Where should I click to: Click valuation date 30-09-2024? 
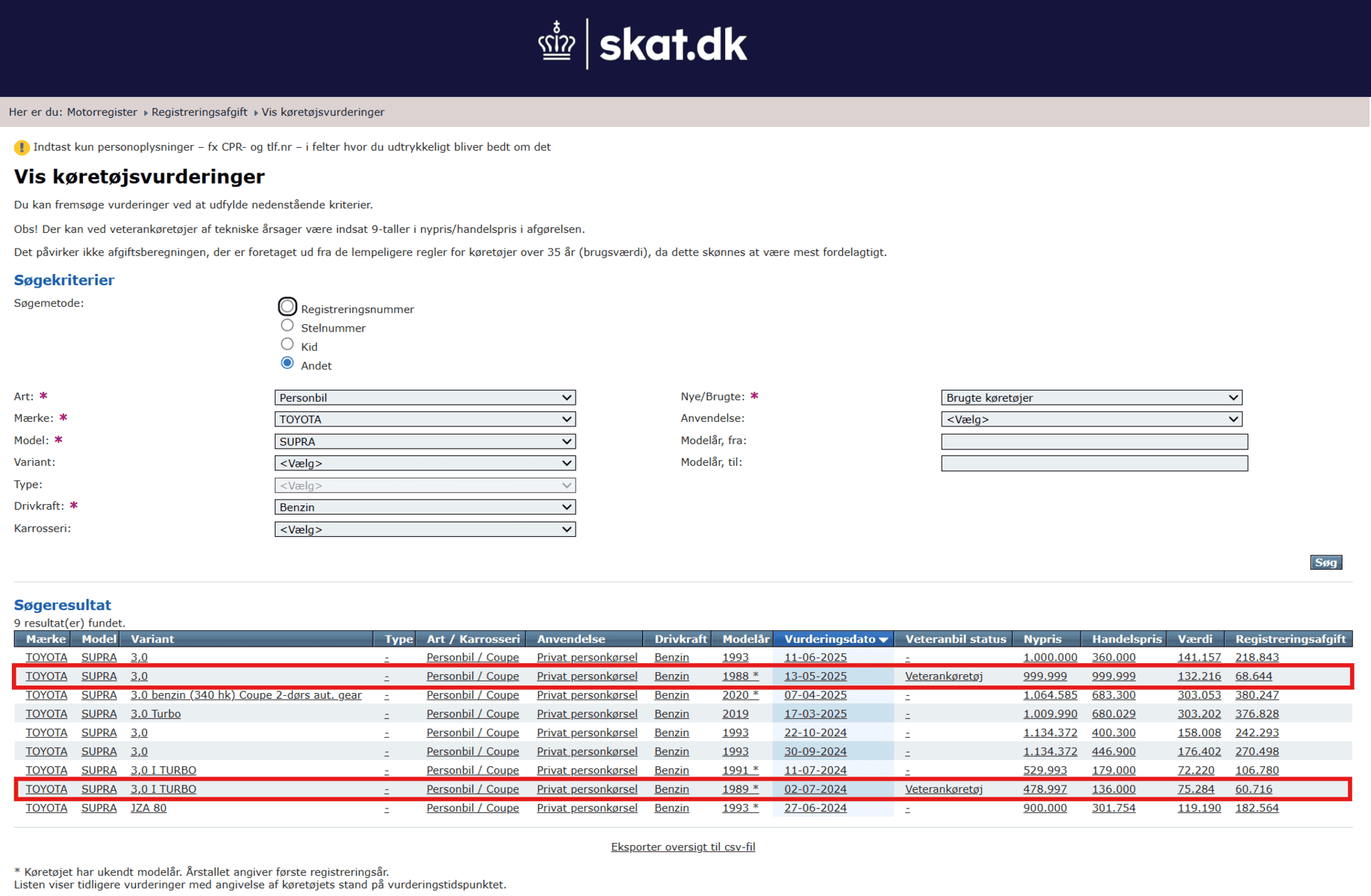[x=815, y=752]
